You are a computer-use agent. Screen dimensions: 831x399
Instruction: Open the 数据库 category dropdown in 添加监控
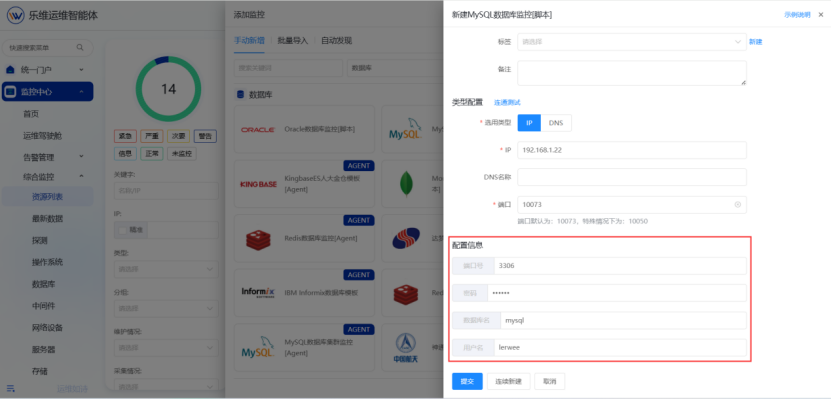click(x=394, y=68)
